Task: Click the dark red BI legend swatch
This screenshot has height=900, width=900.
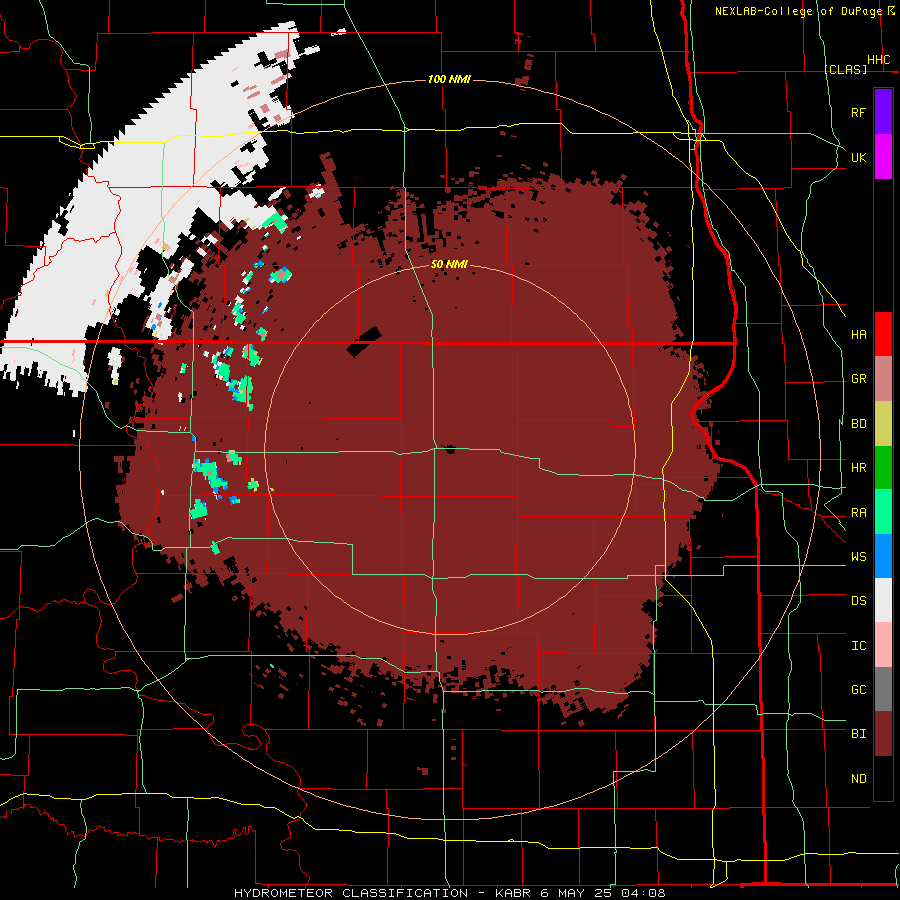Action: point(883,734)
